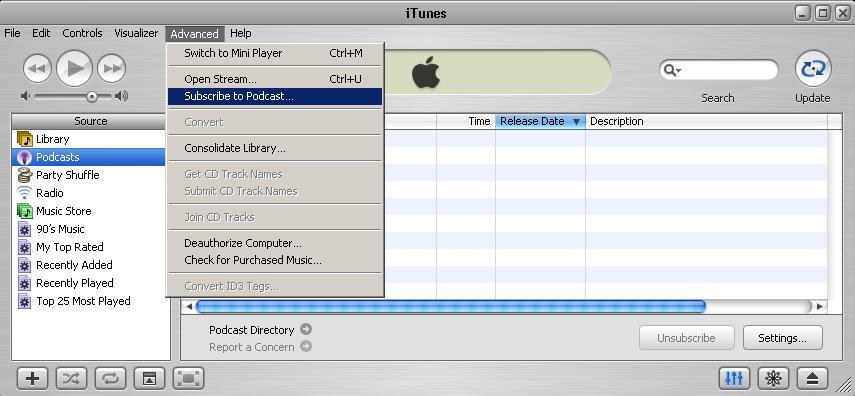
Task: Toggle artwork viewer button
Action: point(149,378)
